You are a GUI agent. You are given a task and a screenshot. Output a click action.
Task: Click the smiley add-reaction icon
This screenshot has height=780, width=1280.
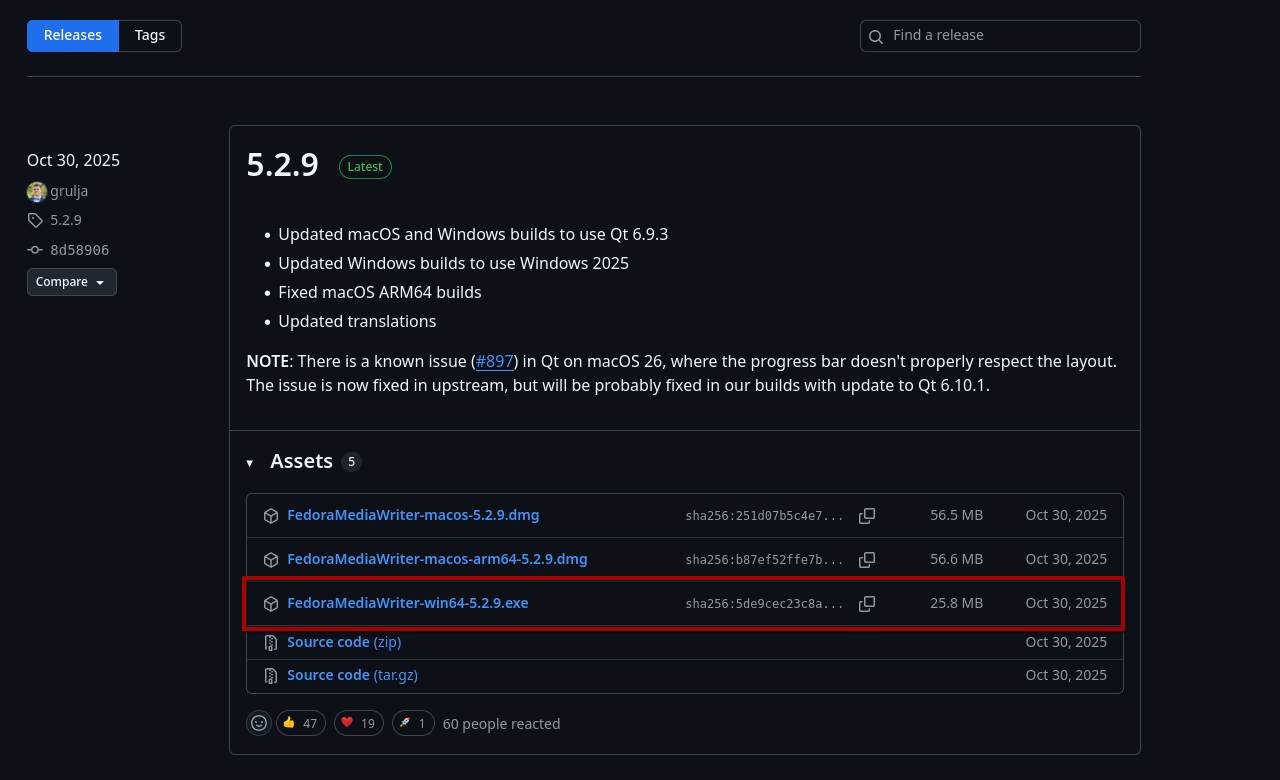[x=259, y=723]
